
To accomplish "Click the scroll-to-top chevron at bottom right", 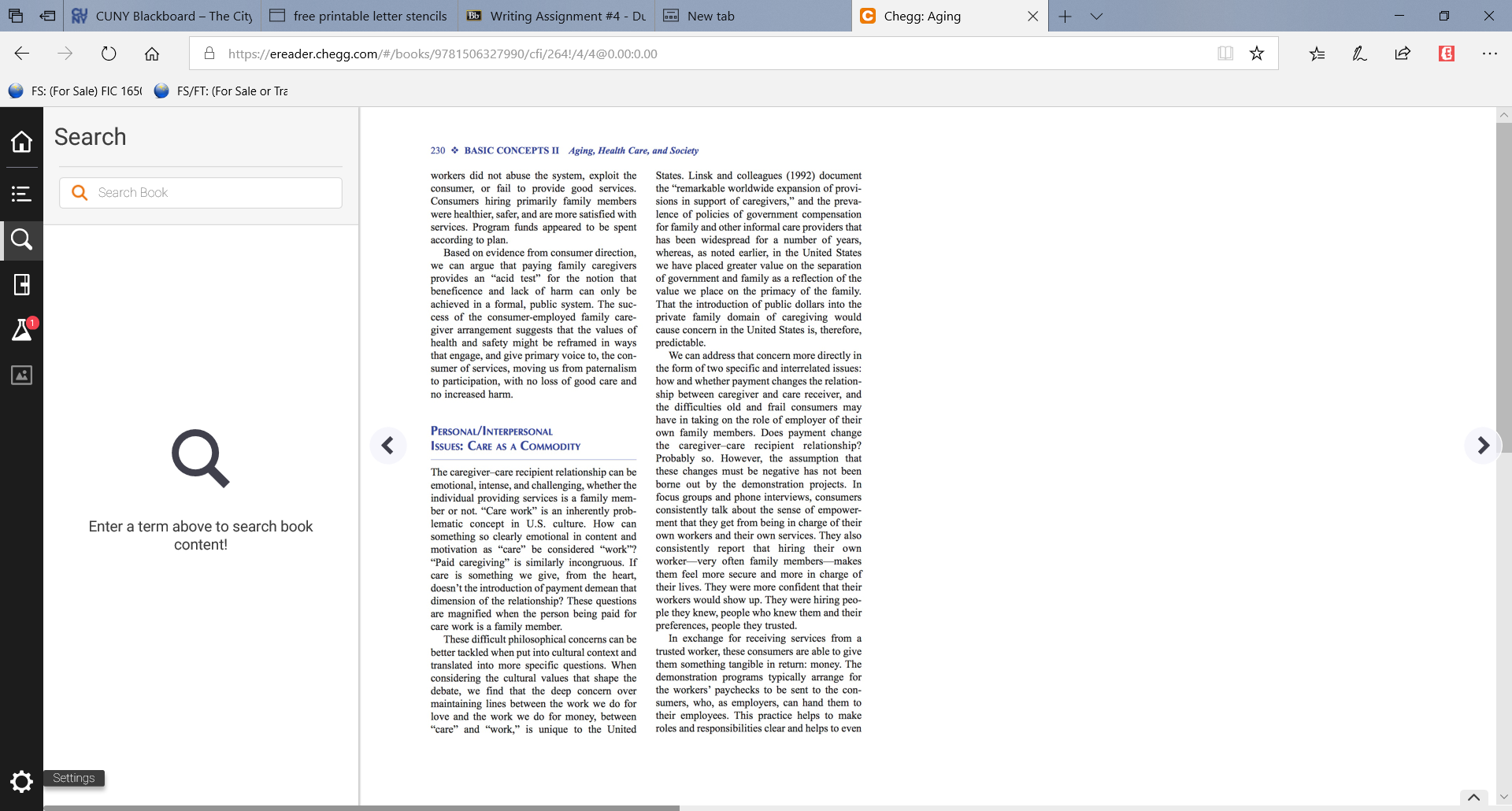I will pos(1474,798).
